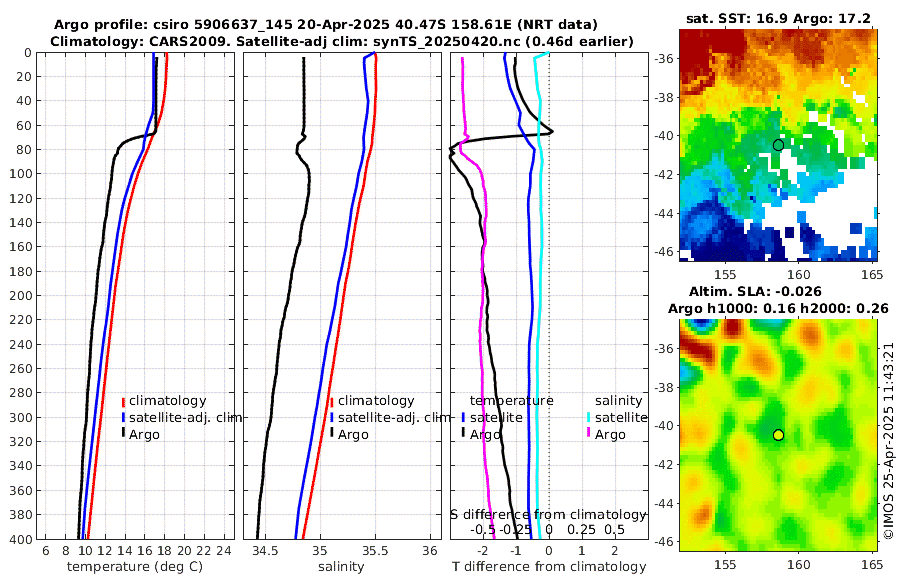Click cyan salinity satellite legend marker

589,417
